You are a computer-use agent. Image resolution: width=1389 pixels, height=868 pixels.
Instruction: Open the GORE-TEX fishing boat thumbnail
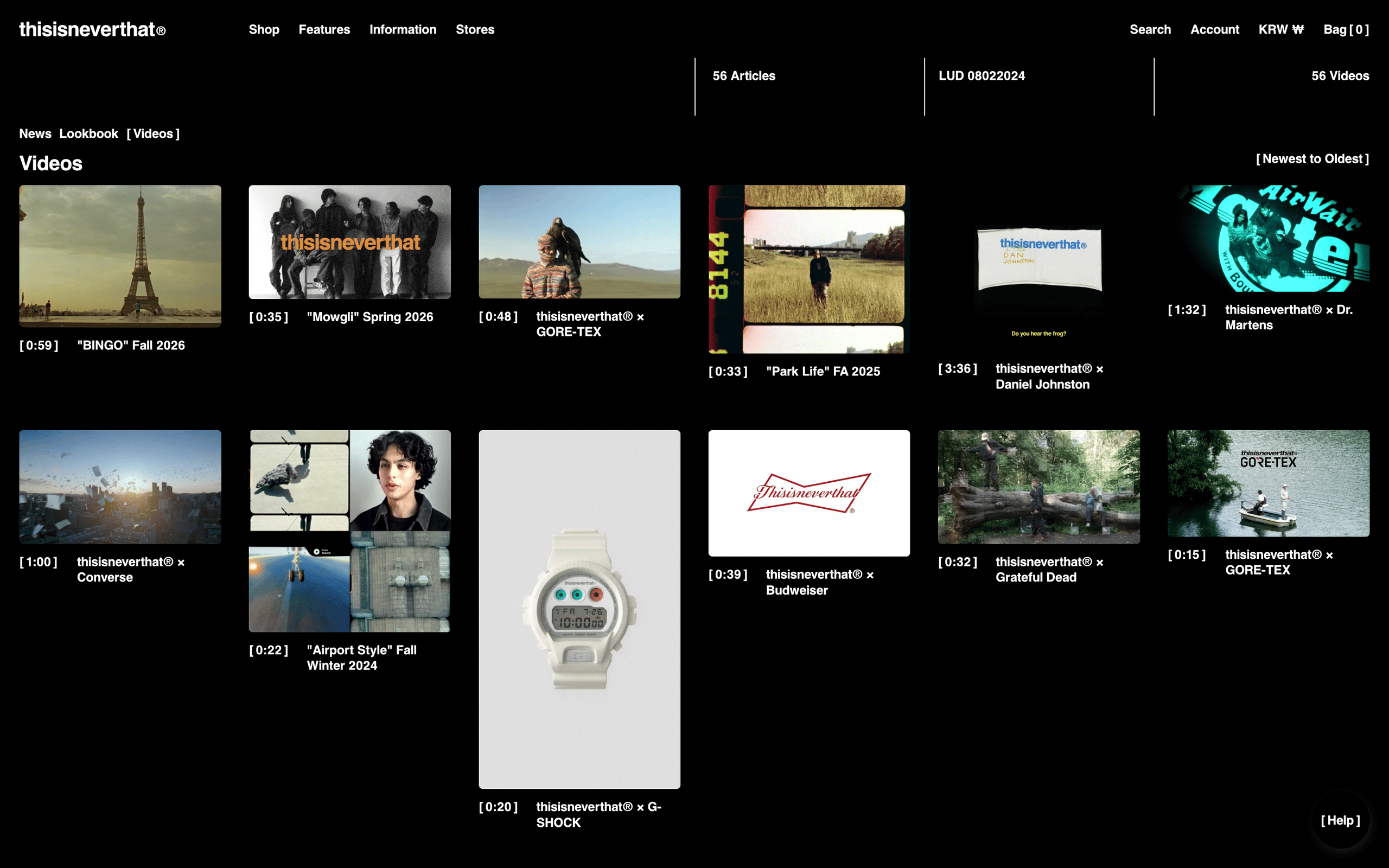(1269, 483)
